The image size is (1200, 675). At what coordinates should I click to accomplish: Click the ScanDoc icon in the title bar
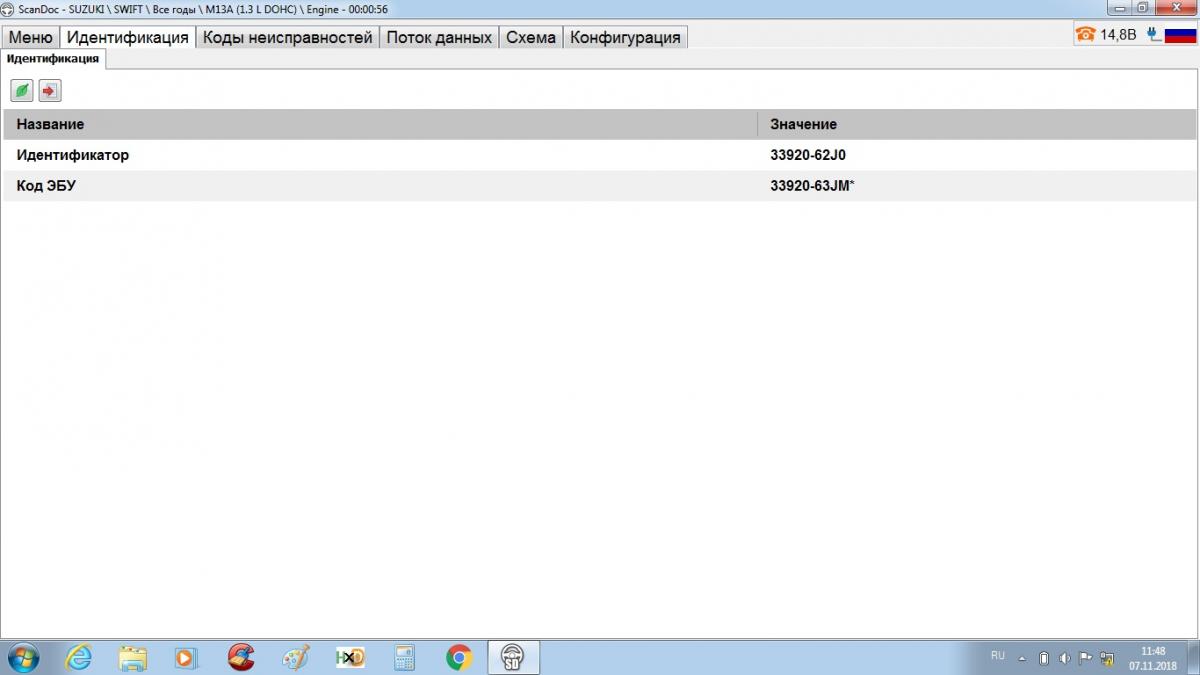9,8
